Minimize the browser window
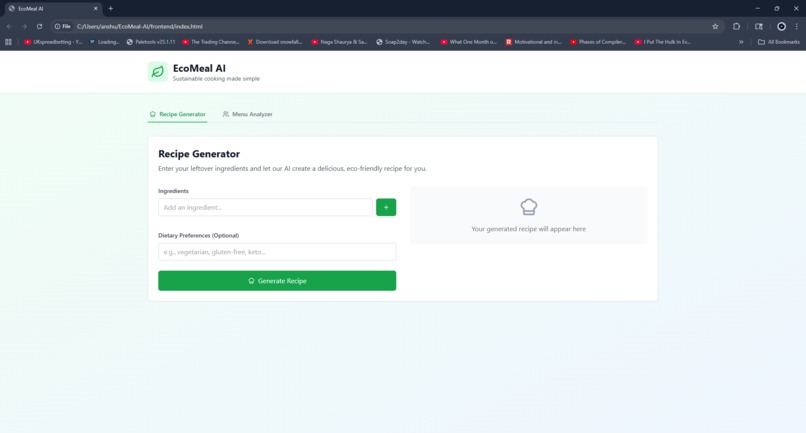 pyautogui.click(x=757, y=8)
